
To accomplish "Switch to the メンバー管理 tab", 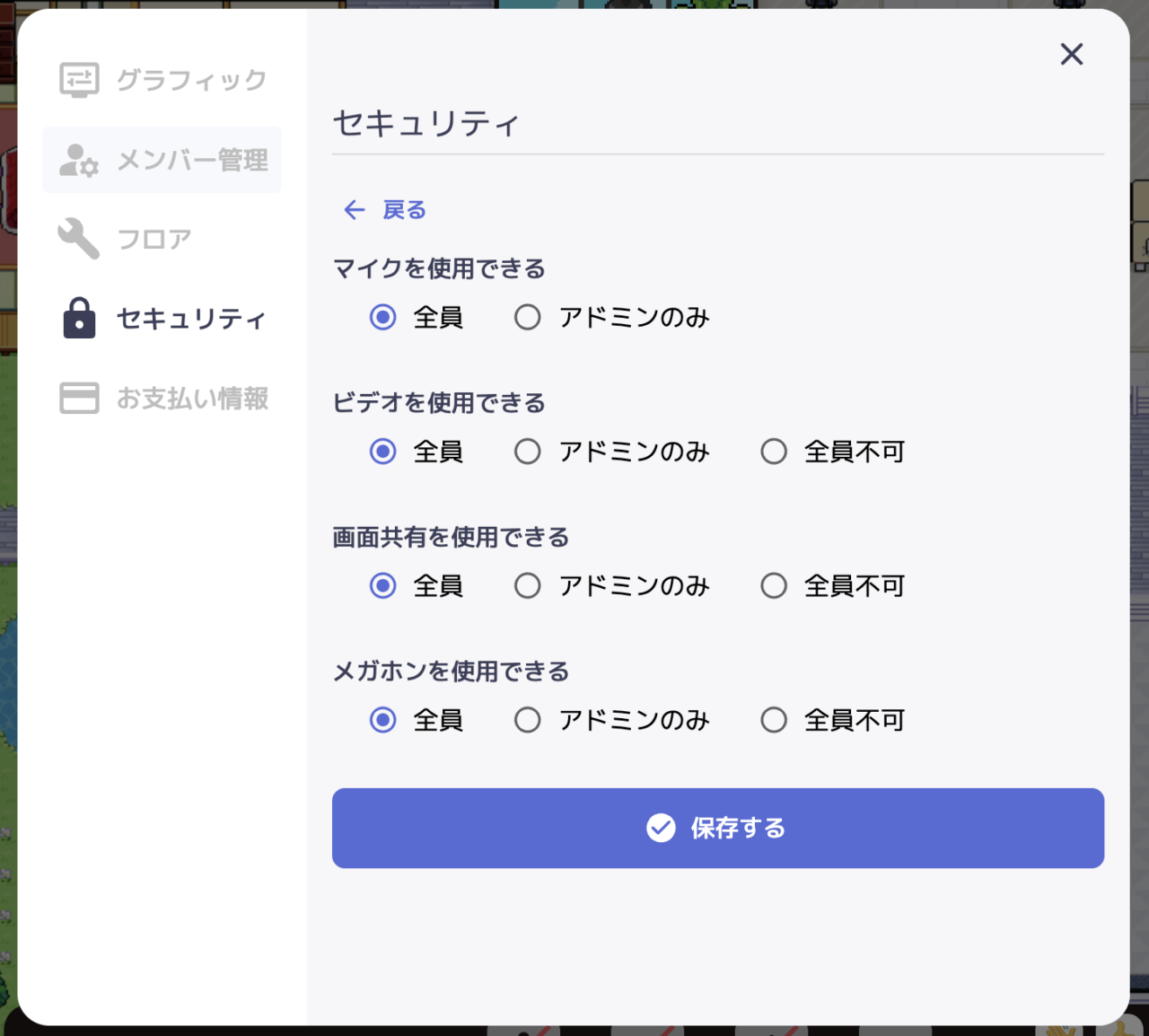I will coord(192,161).
